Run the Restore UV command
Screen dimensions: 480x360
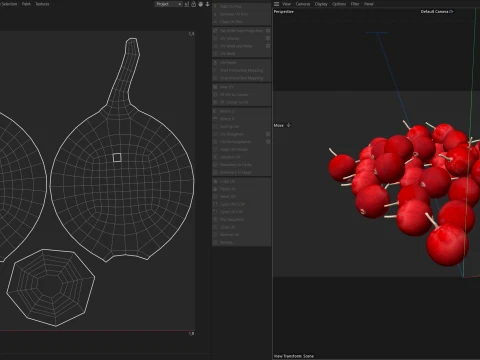241,235
